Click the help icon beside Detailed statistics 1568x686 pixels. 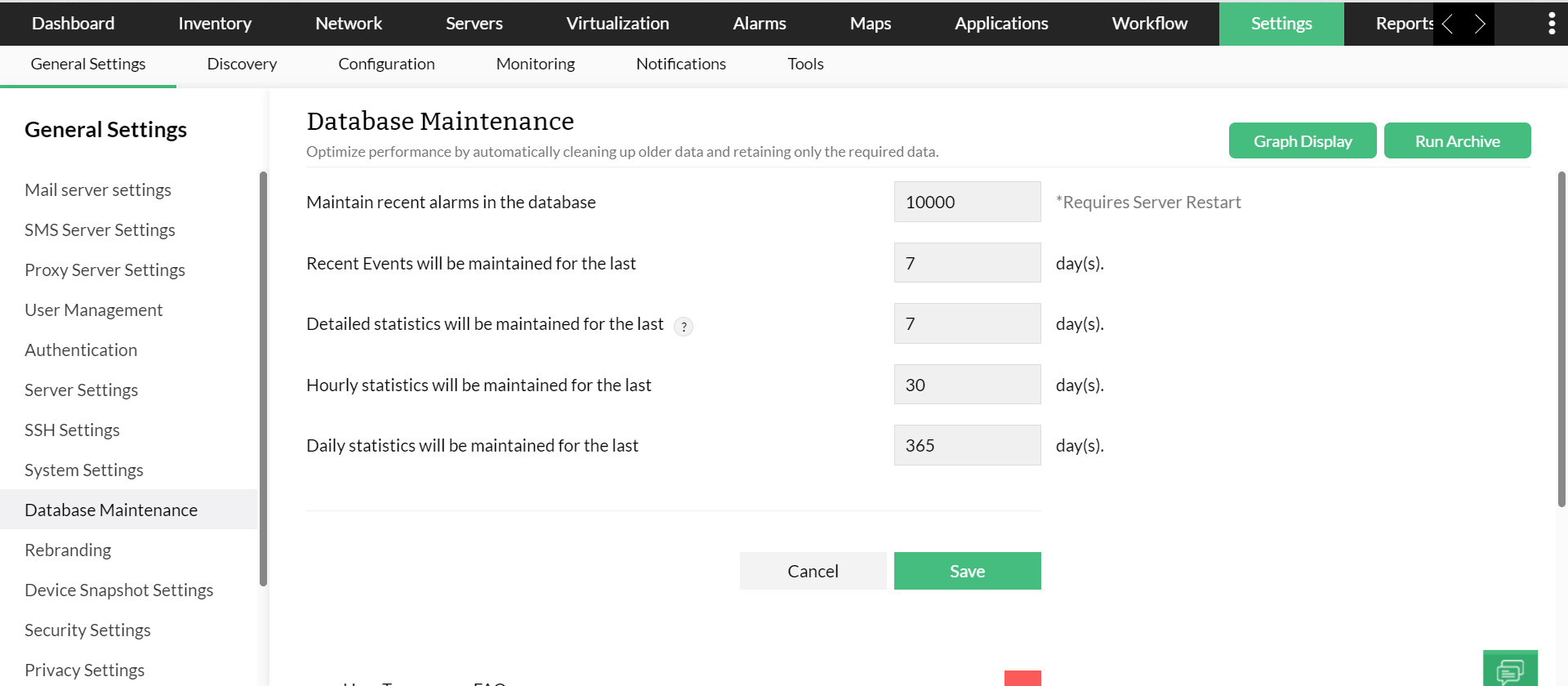point(684,327)
